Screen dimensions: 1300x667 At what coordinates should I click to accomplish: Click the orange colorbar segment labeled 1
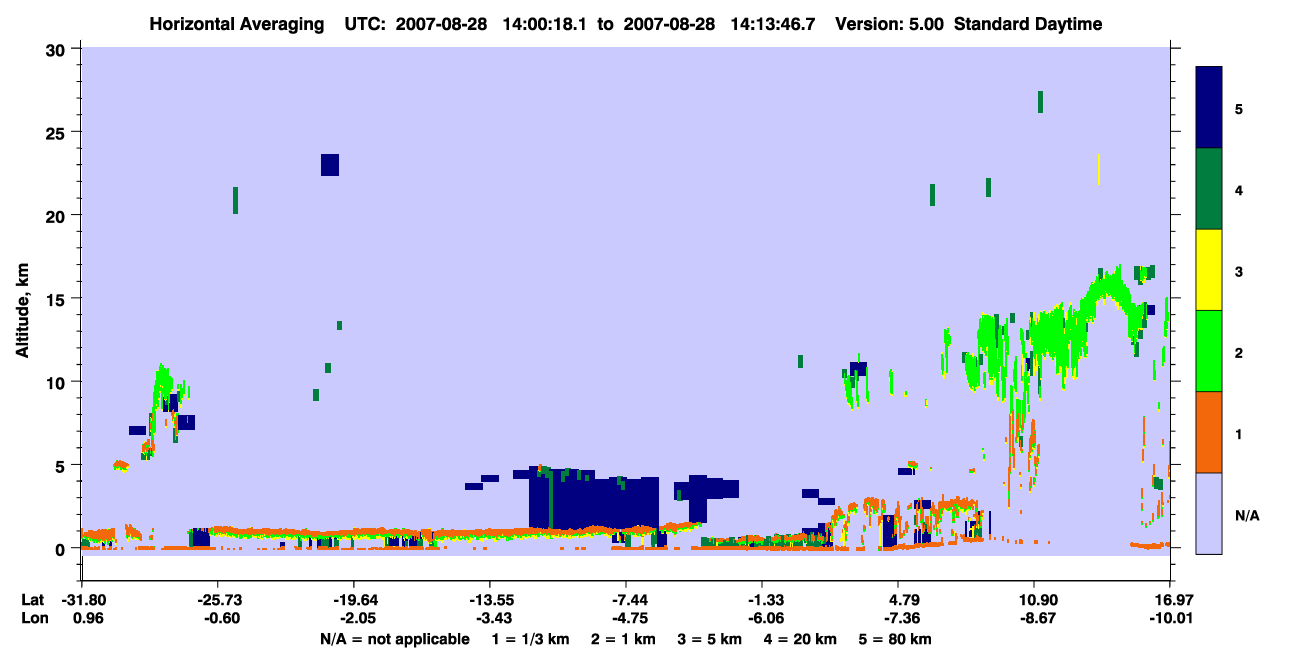[x=1209, y=432]
